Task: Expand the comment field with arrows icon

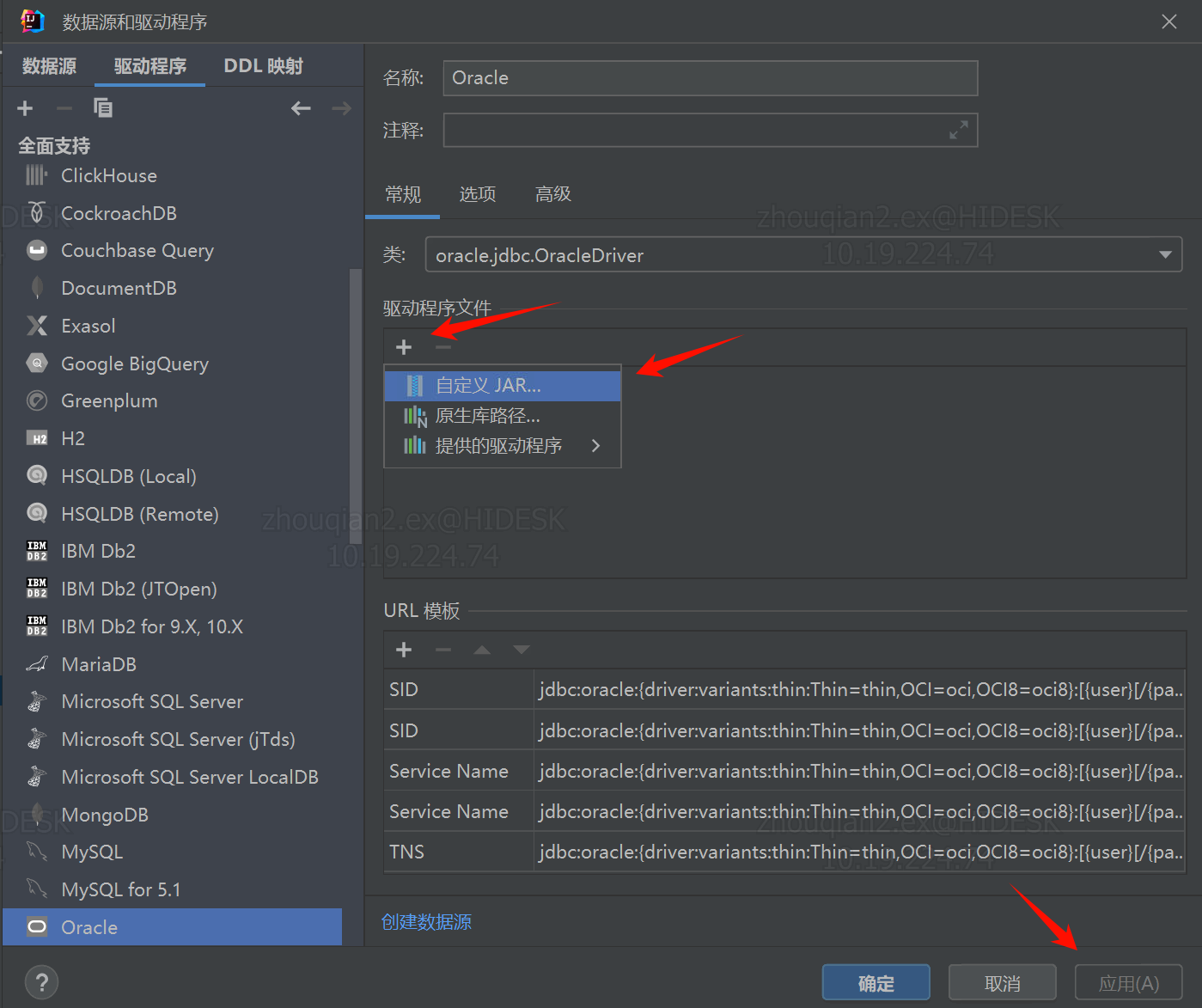Action: (958, 130)
